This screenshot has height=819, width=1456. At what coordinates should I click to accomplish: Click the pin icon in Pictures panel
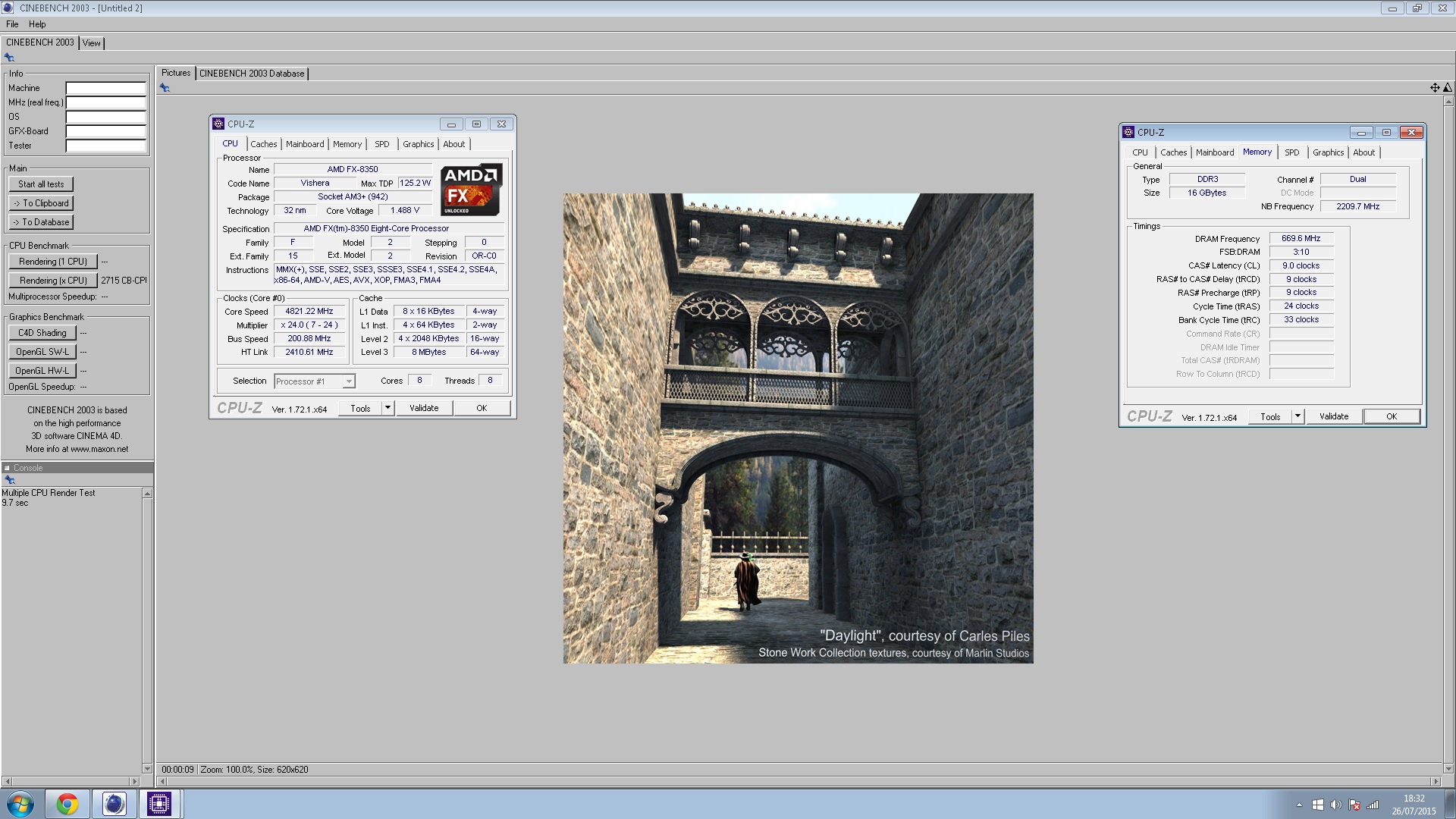click(165, 88)
